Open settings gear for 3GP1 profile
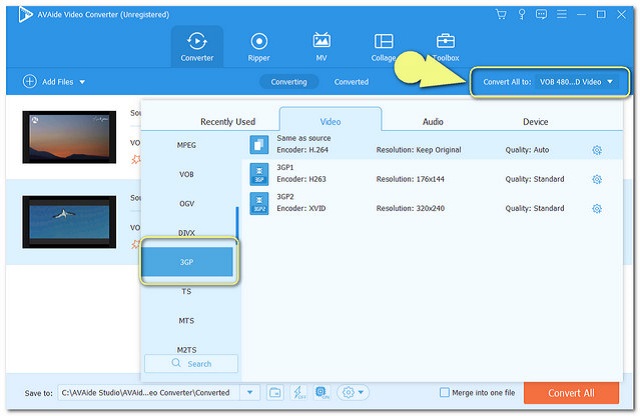 [x=597, y=179]
